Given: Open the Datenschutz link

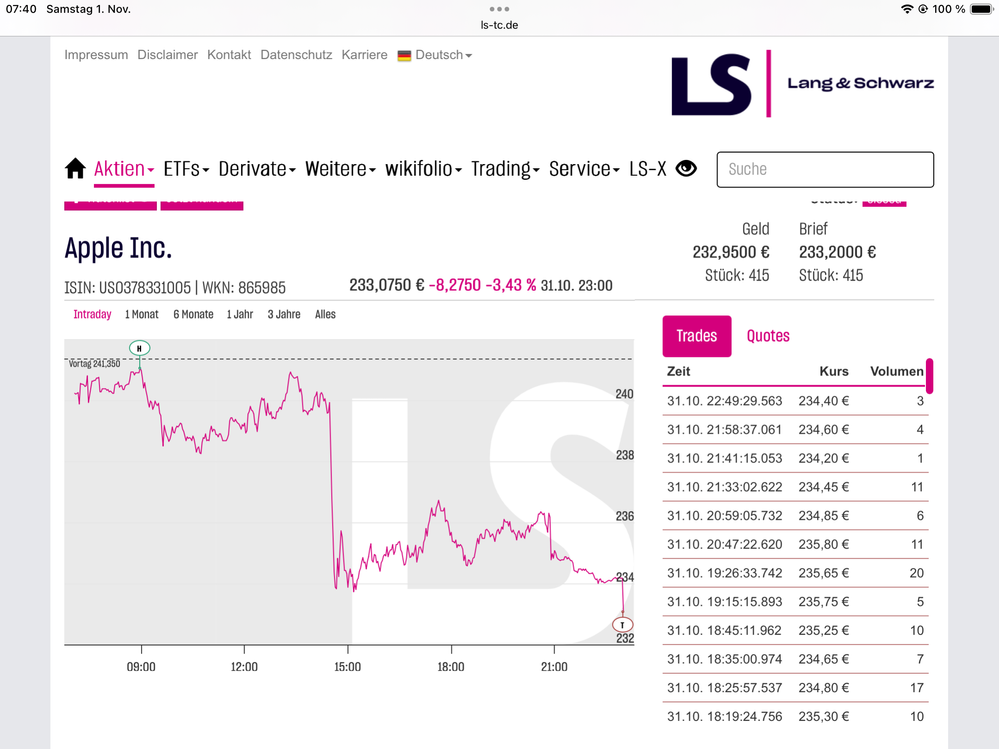Looking at the screenshot, I should tap(296, 55).
